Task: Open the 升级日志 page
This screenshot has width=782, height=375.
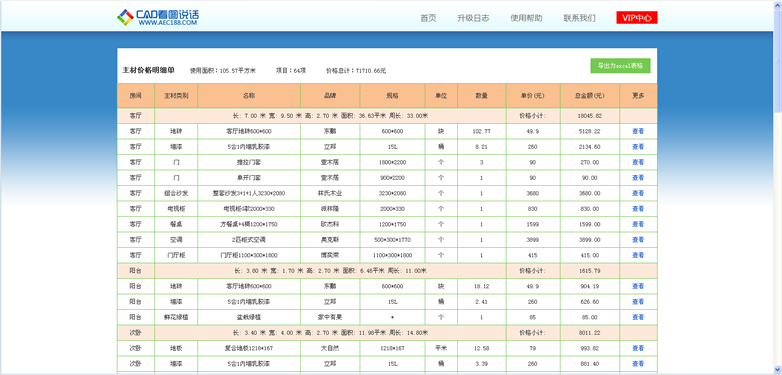Action: 473,18
